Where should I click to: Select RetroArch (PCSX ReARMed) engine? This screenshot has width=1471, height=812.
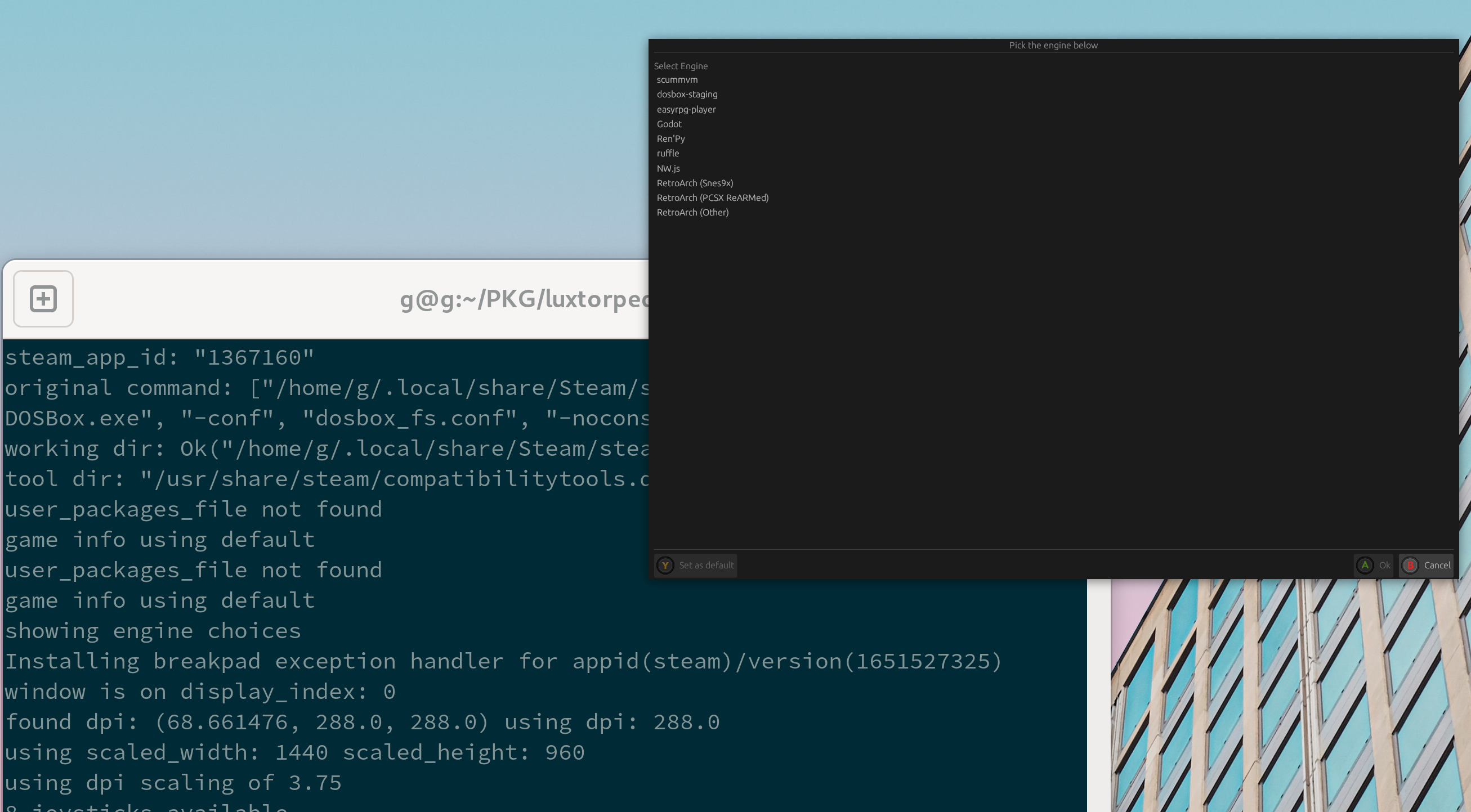[713, 198]
